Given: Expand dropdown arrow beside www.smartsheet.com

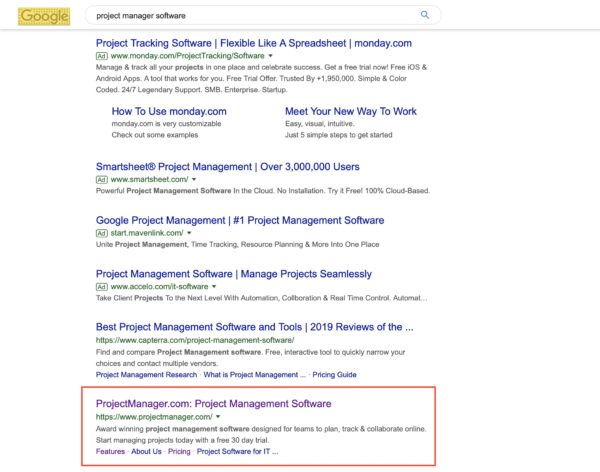Looking at the screenshot, I should [x=194, y=180].
